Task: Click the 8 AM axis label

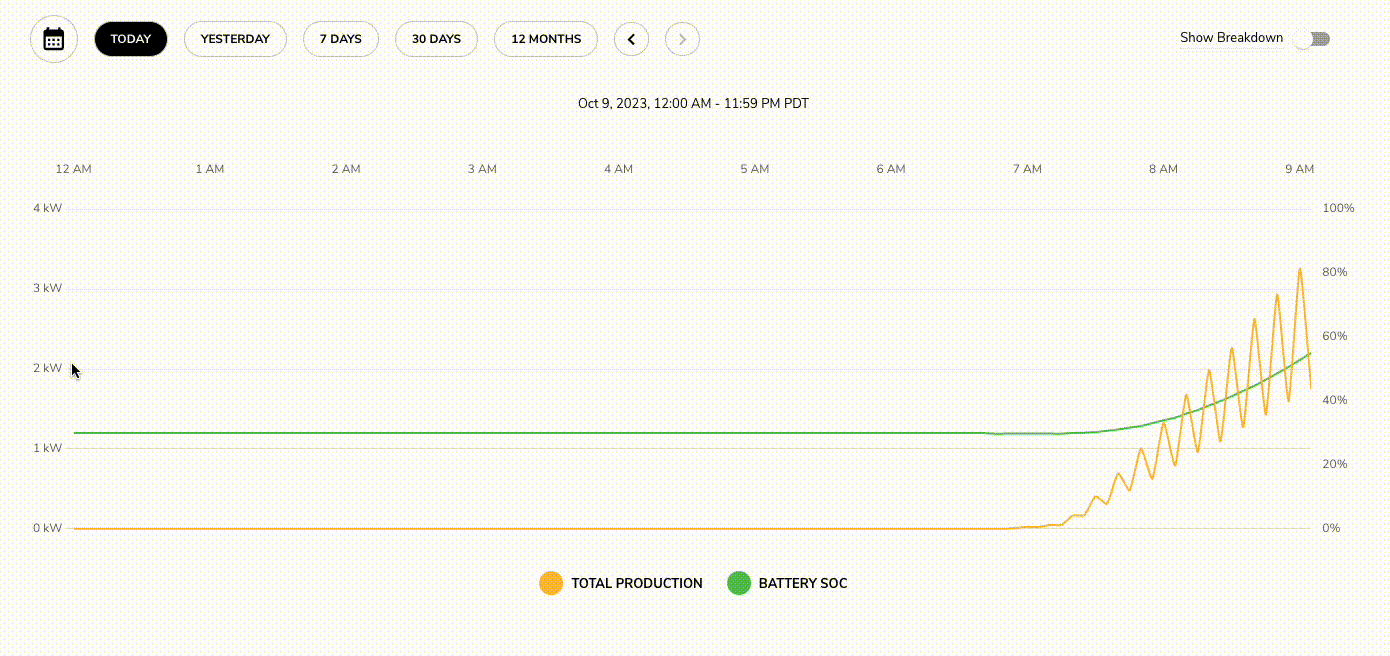Action: tap(1163, 169)
